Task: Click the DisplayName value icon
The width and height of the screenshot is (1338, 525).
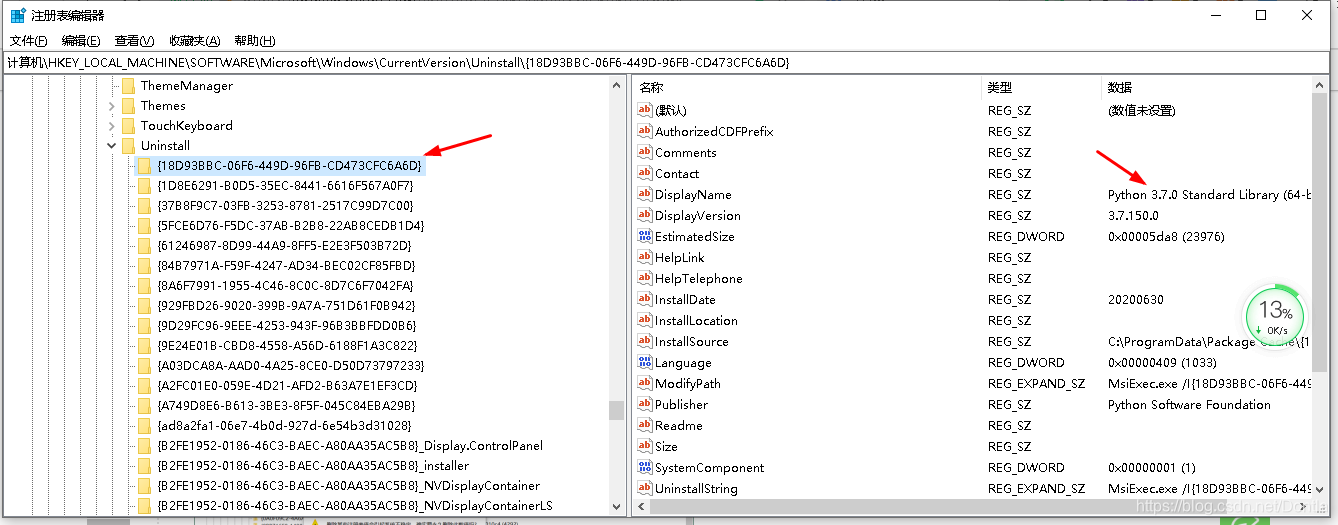Action: point(645,194)
